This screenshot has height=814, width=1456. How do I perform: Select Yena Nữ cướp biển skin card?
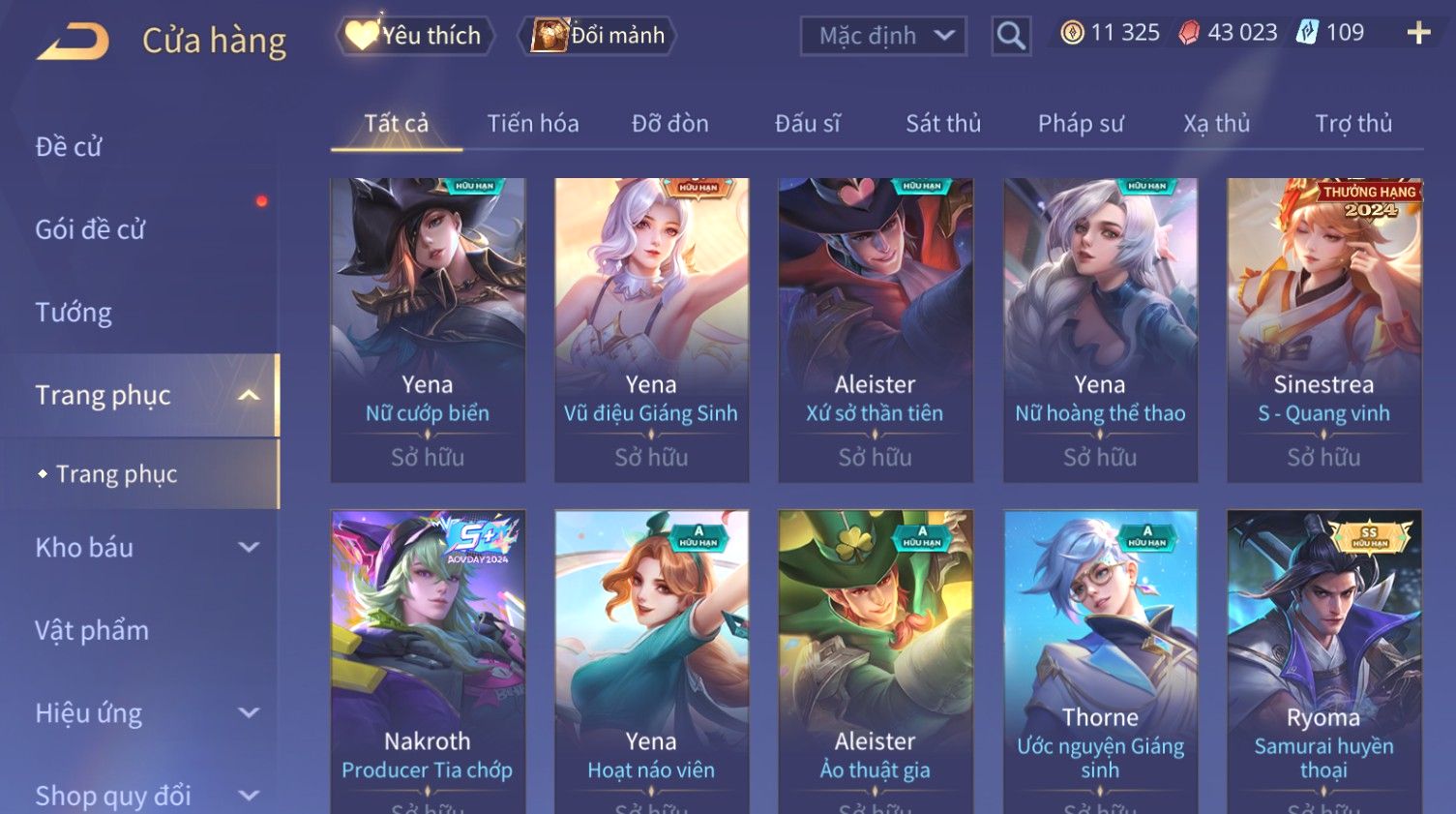[428, 330]
